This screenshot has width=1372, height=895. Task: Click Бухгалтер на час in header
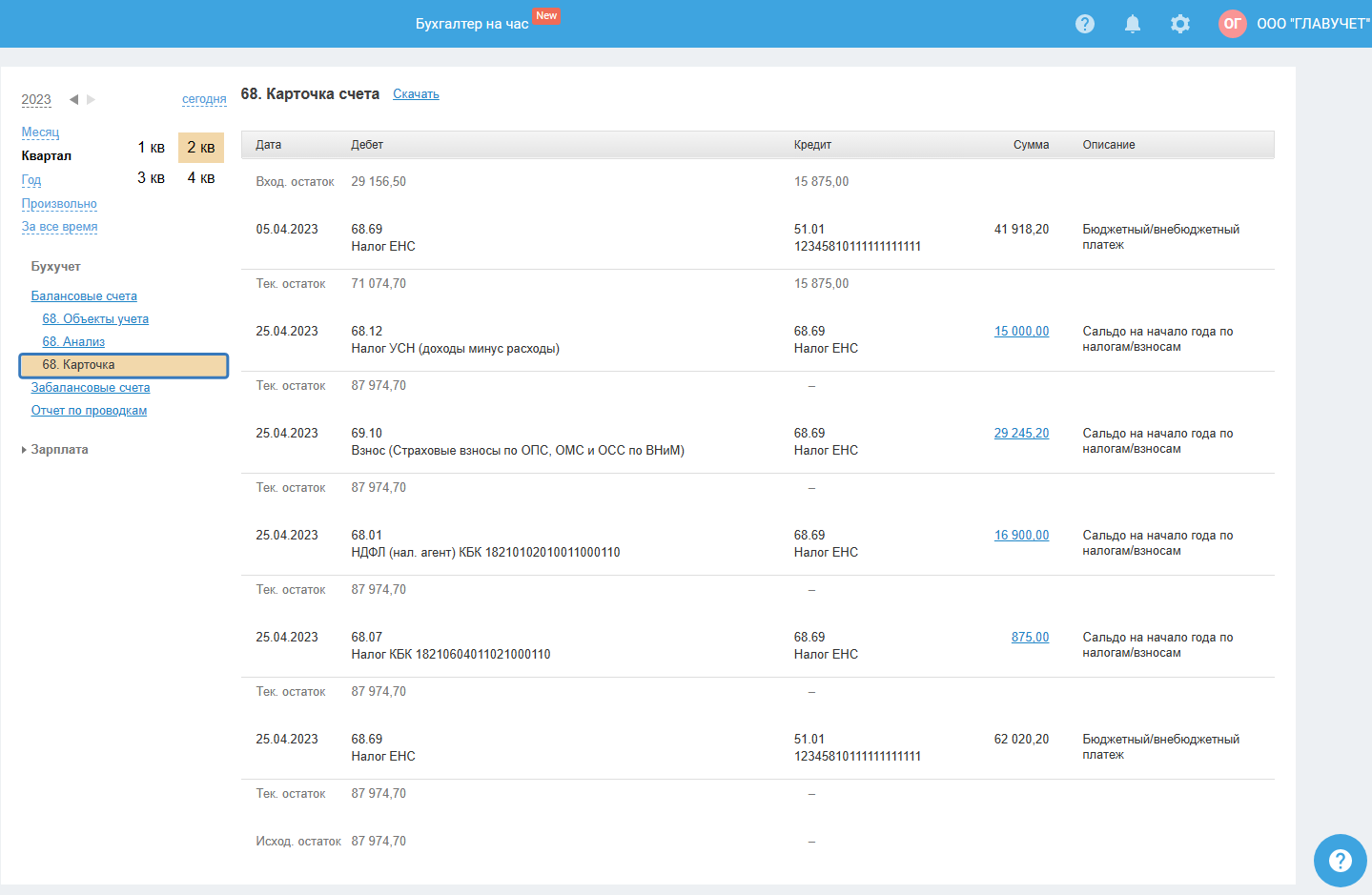pyautogui.click(x=472, y=24)
